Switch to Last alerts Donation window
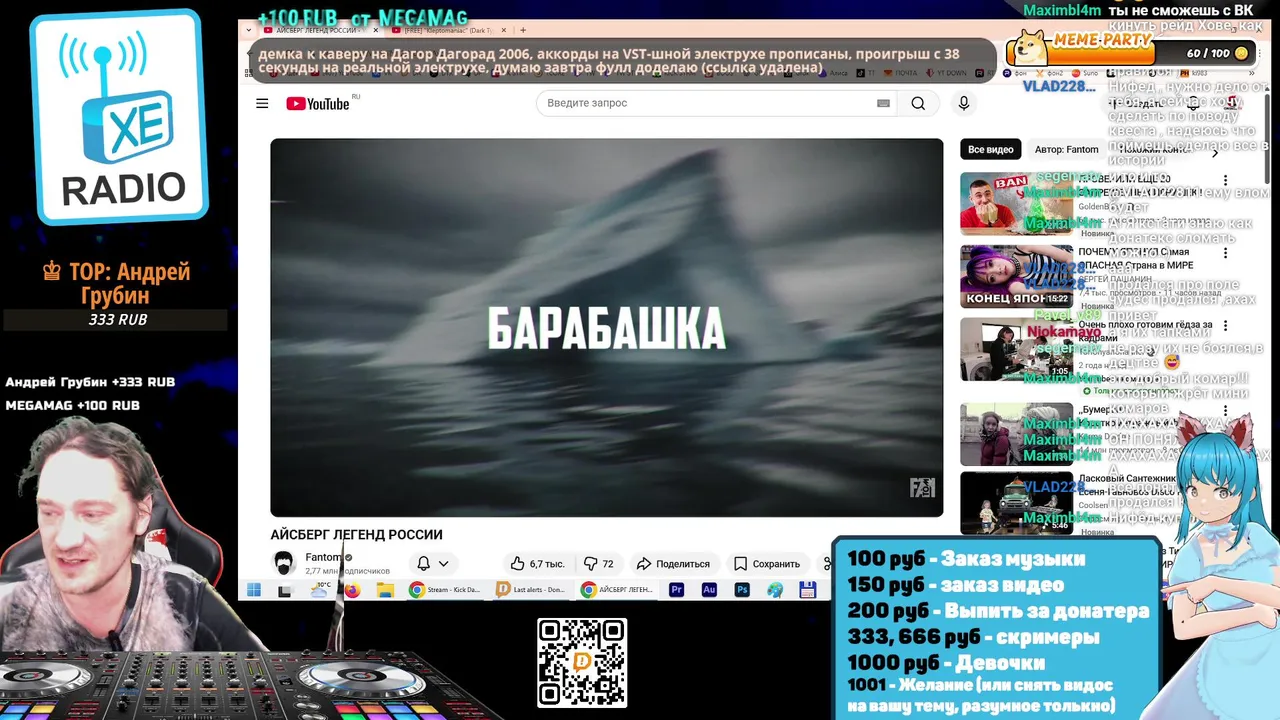 click(532, 590)
